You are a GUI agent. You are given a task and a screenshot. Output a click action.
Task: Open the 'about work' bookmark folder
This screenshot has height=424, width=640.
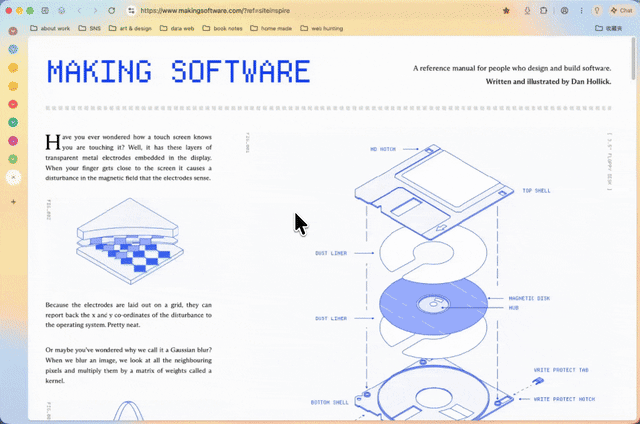[50, 28]
